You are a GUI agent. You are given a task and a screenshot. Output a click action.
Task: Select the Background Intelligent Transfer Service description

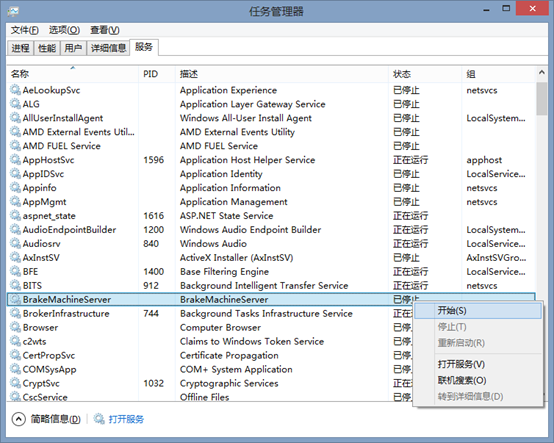point(264,285)
